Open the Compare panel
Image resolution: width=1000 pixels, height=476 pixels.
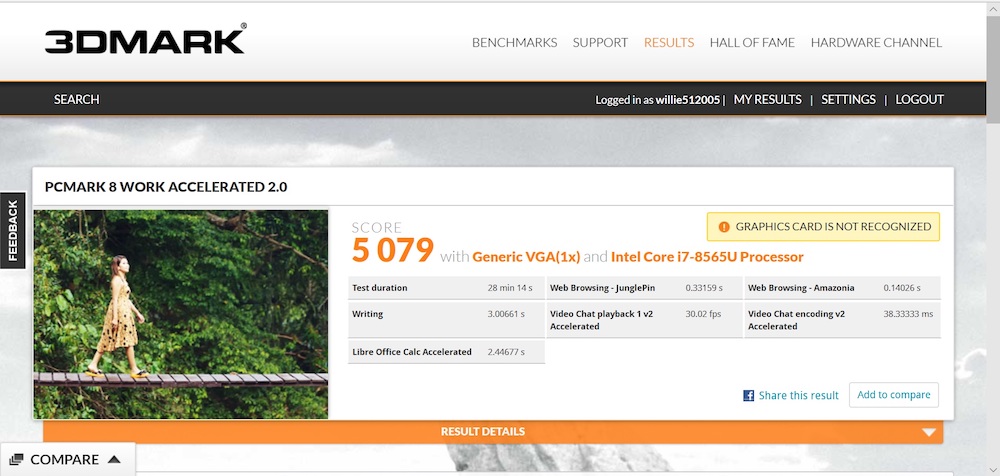tap(67, 459)
